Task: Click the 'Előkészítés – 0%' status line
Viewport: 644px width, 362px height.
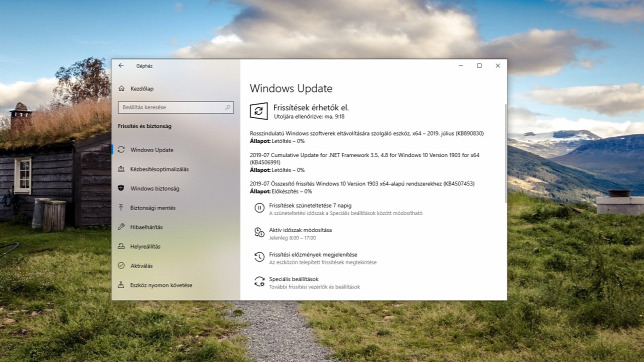Action: click(281, 191)
